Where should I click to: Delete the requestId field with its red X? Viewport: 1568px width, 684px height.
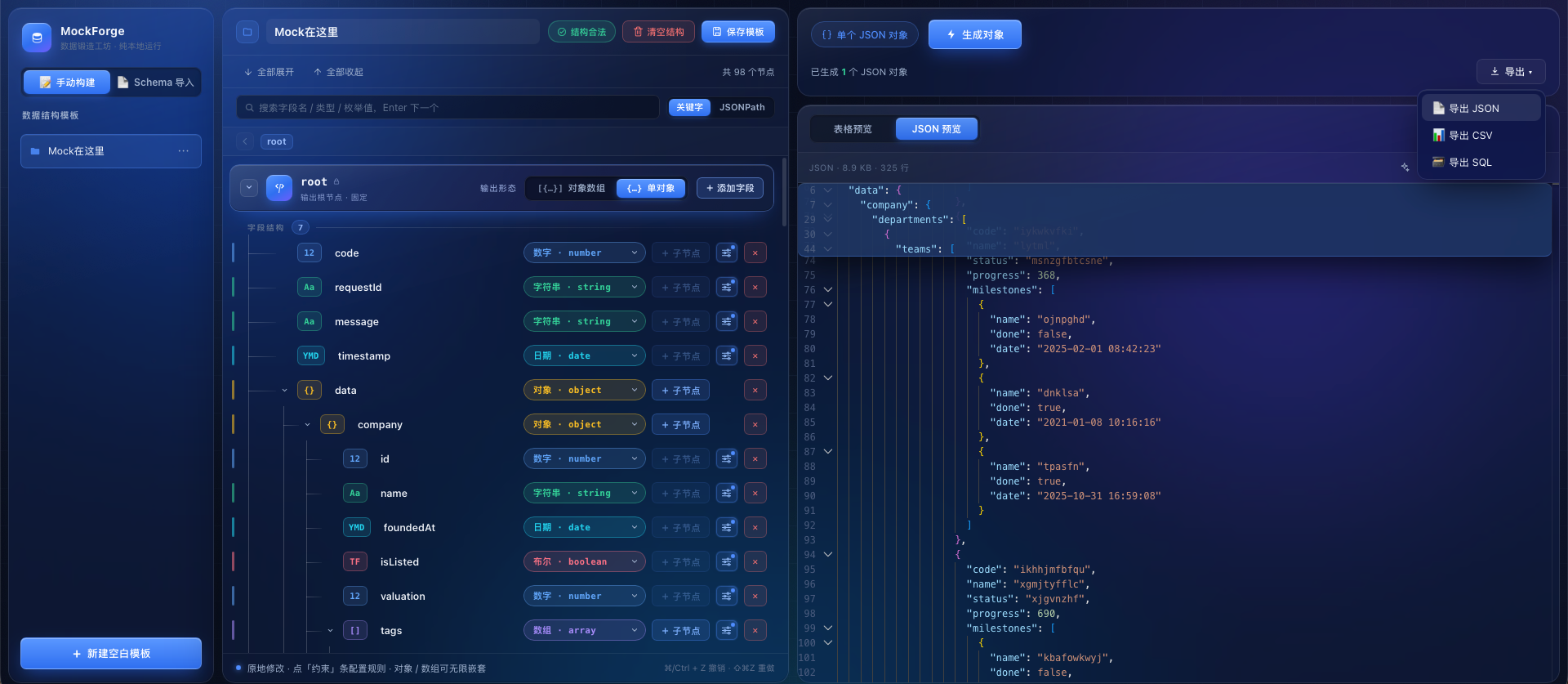point(755,288)
